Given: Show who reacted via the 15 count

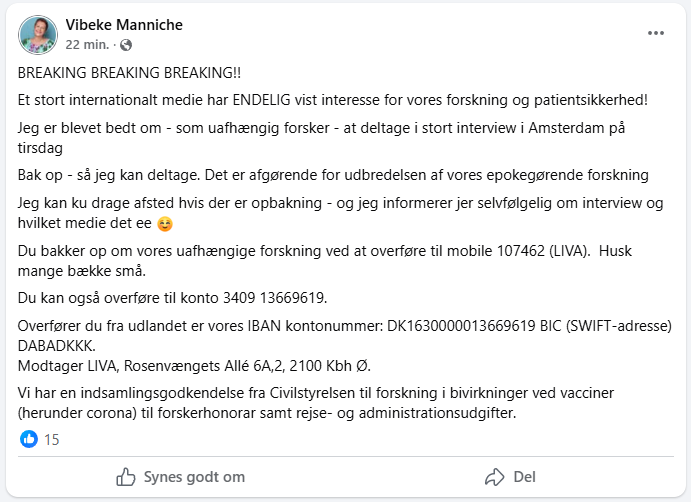Looking at the screenshot, I should [52, 439].
